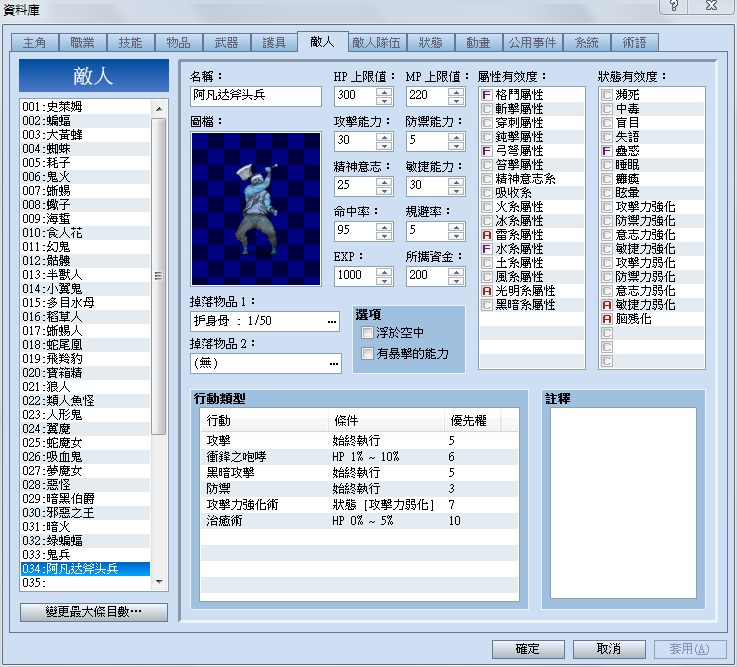The height and width of the screenshot is (667, 737).
Task: Cycle the 弓弩屬性 effectiveness rank icon
Action: (x=486, y=151)
